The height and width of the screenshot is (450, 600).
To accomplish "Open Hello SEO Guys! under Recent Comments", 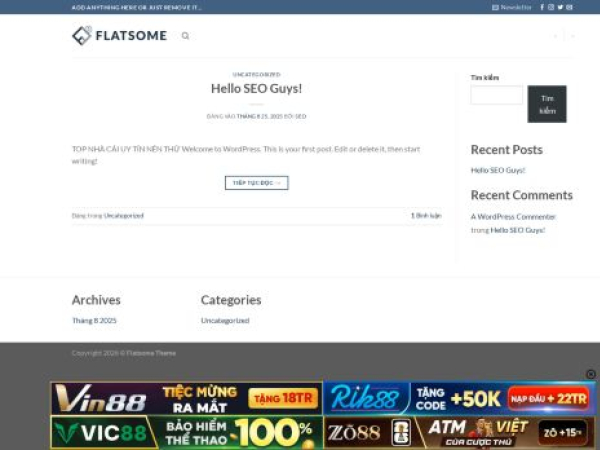I will (x=518, y=230).
